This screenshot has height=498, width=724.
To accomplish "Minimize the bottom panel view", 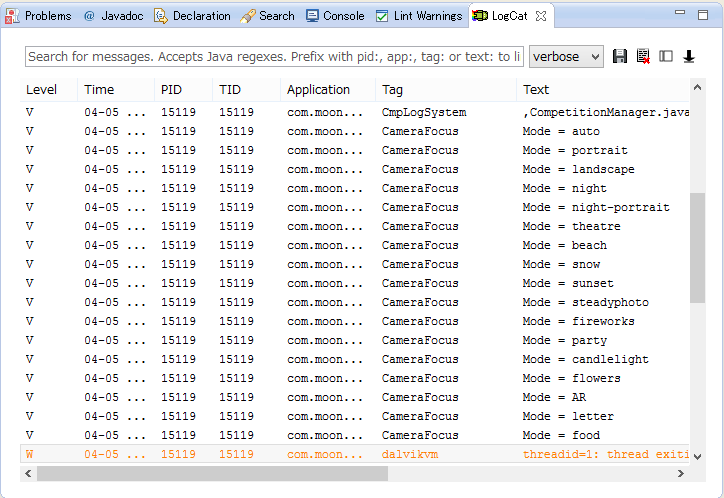I will coord(680,12).
